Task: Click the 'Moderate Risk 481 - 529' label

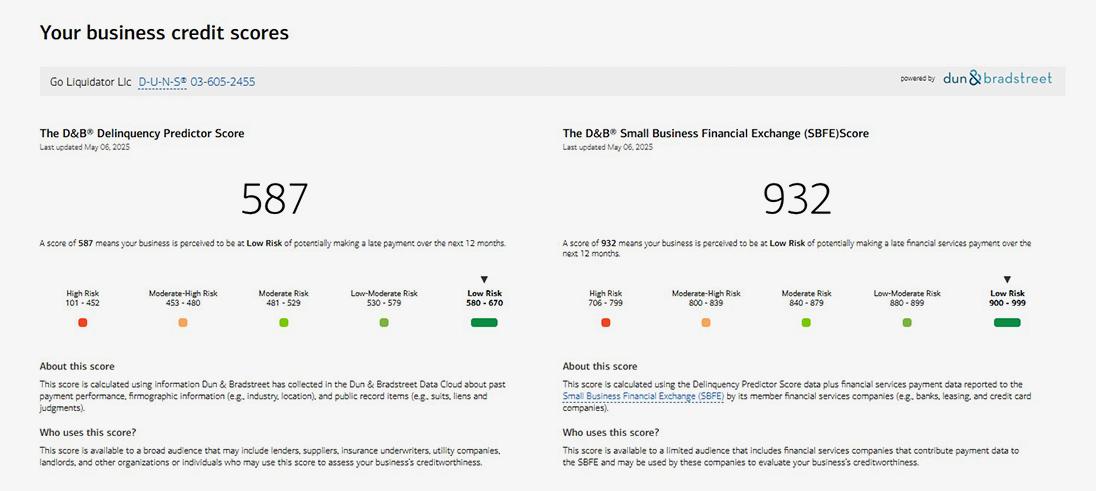Action: (x=284, y=298)
